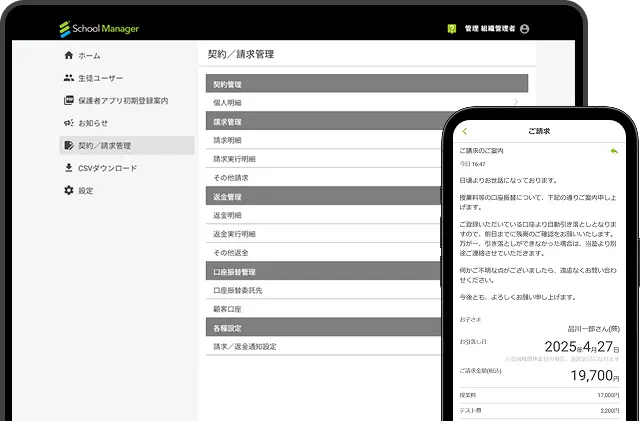Expand the 個人明細 row chevron
Screen dimensions: 640x421
pyautogui.click(x=516, y=103)
